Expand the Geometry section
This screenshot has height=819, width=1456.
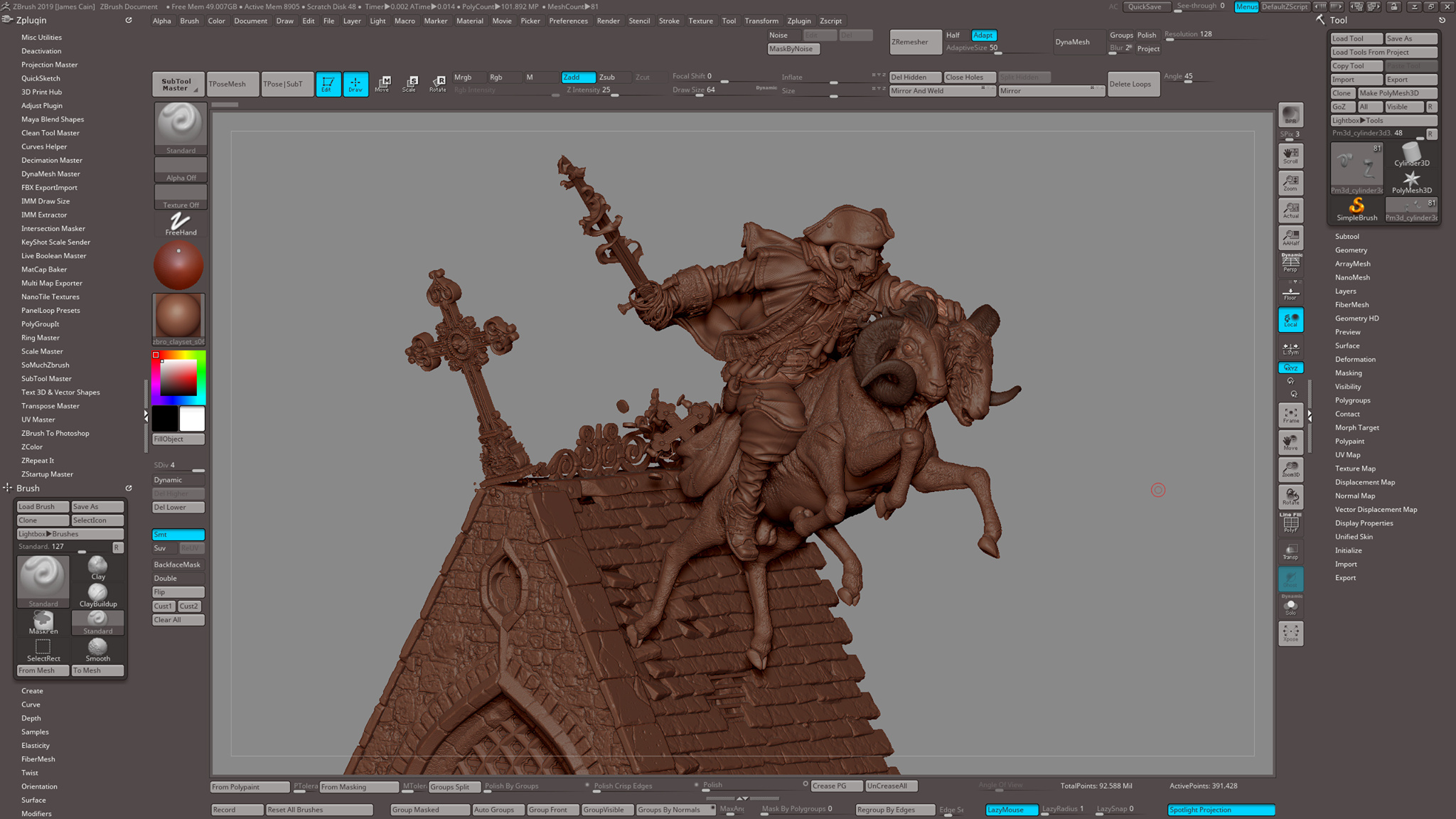1351,250
